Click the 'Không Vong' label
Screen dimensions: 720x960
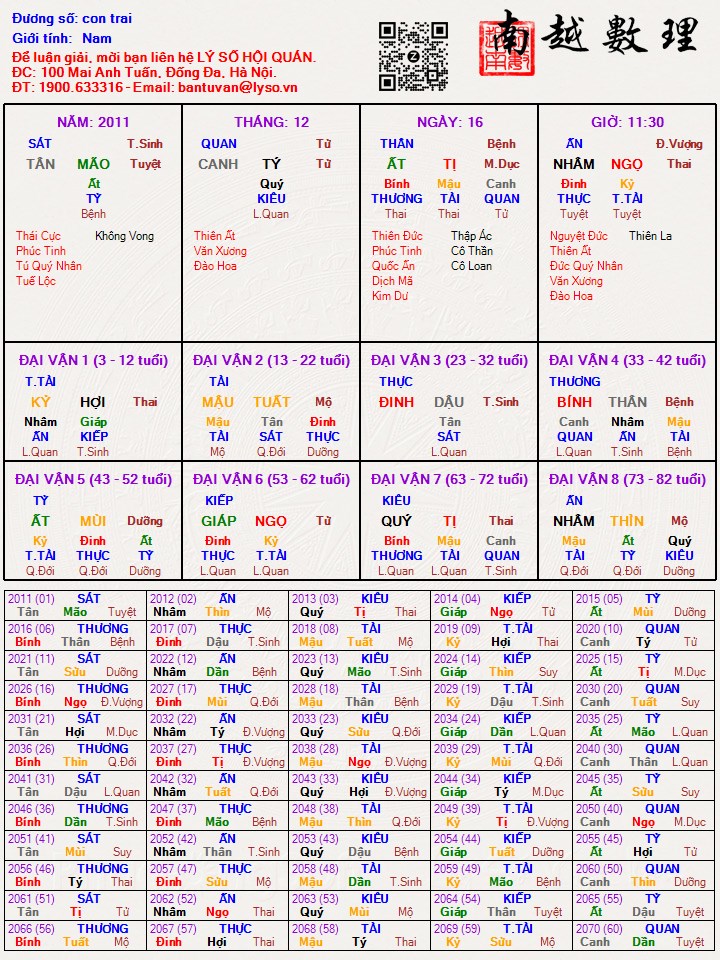coord(124,236)
